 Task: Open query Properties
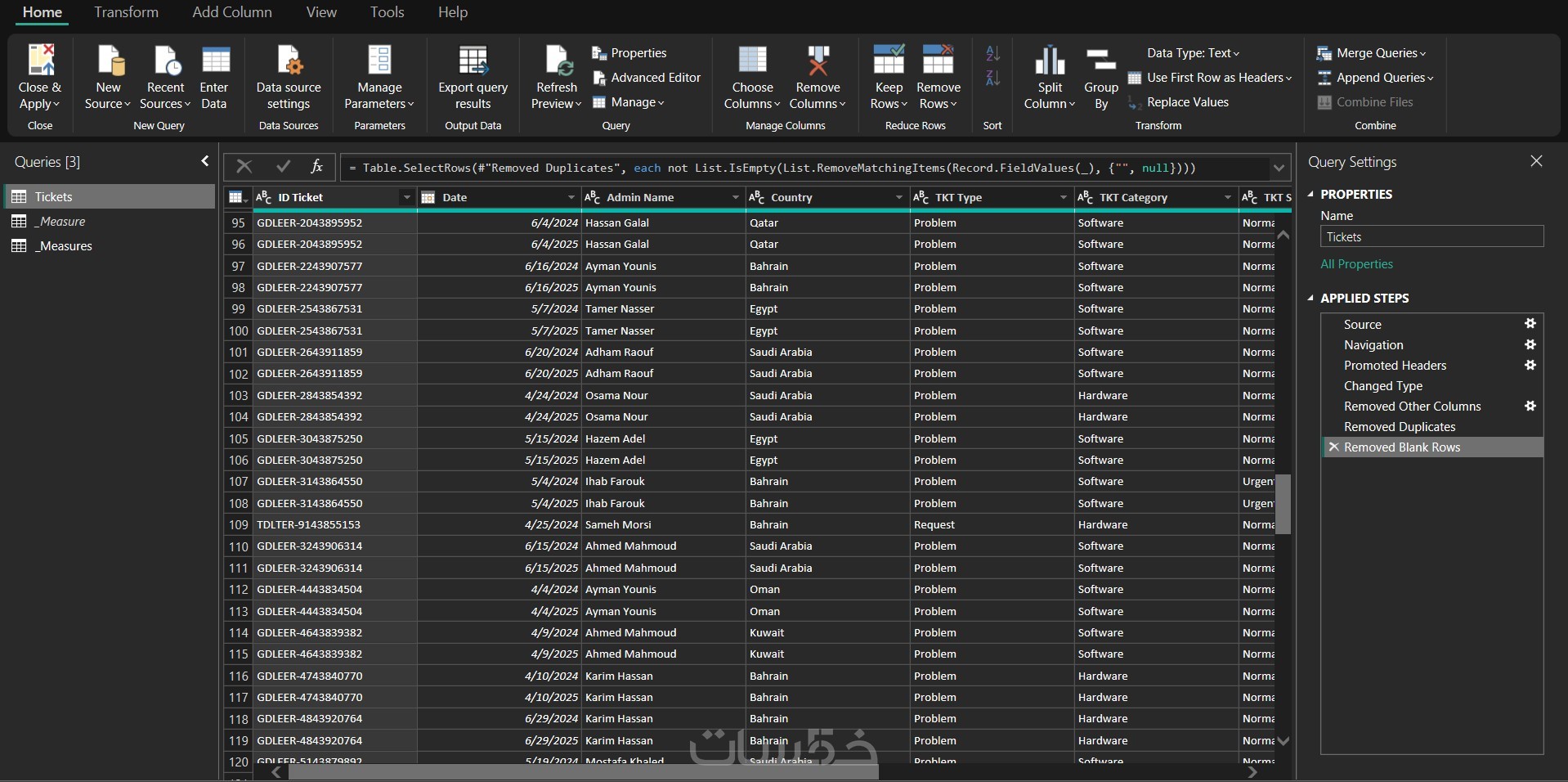pyautogui.click(x=629, y=53)
